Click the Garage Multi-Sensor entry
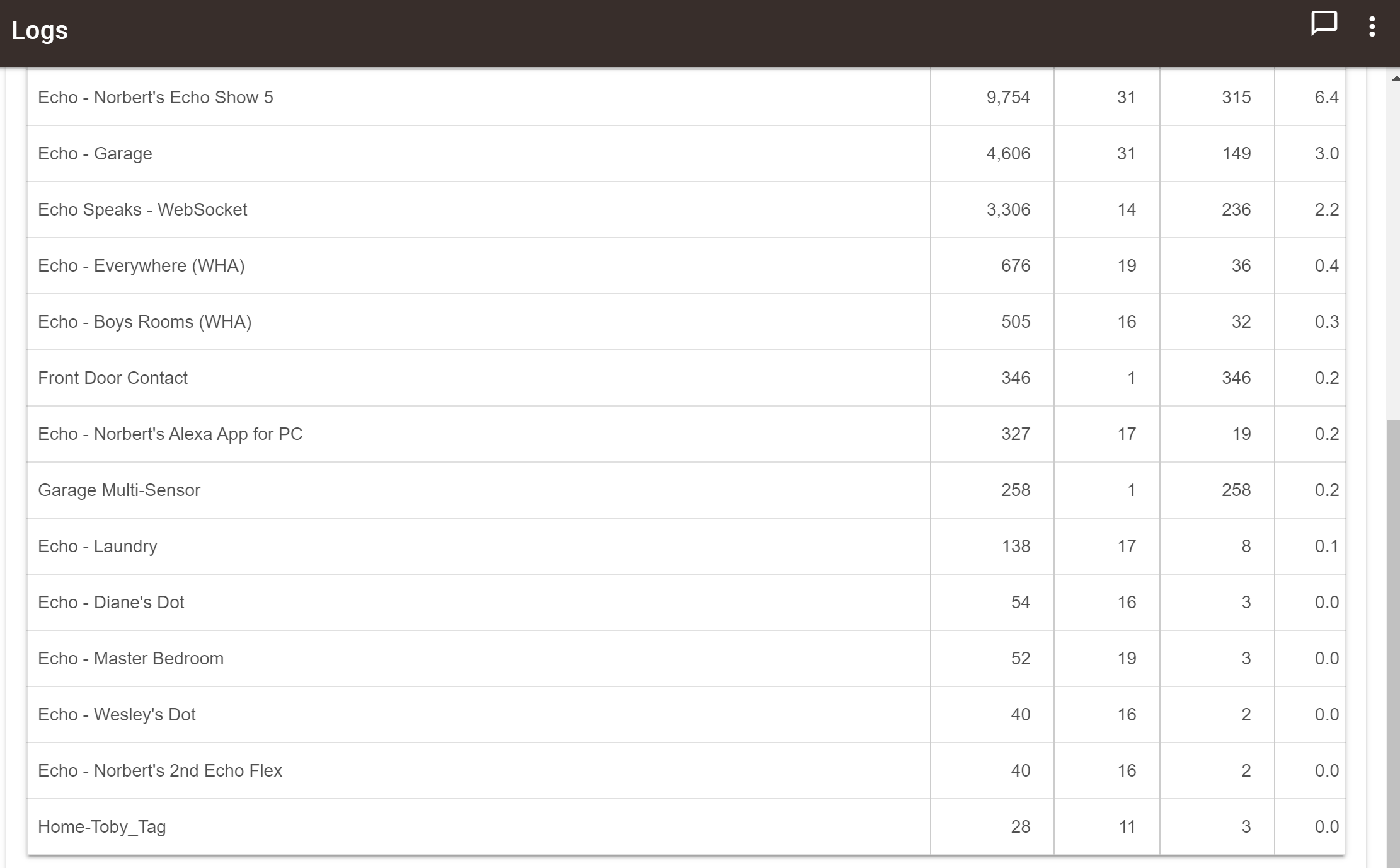 click(x=119, y=490)
